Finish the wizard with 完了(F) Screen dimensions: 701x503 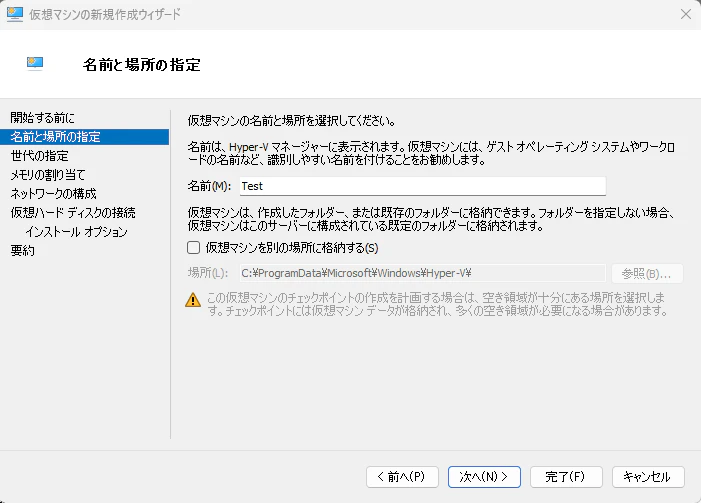pyautogui.click(x=566, y=477)
